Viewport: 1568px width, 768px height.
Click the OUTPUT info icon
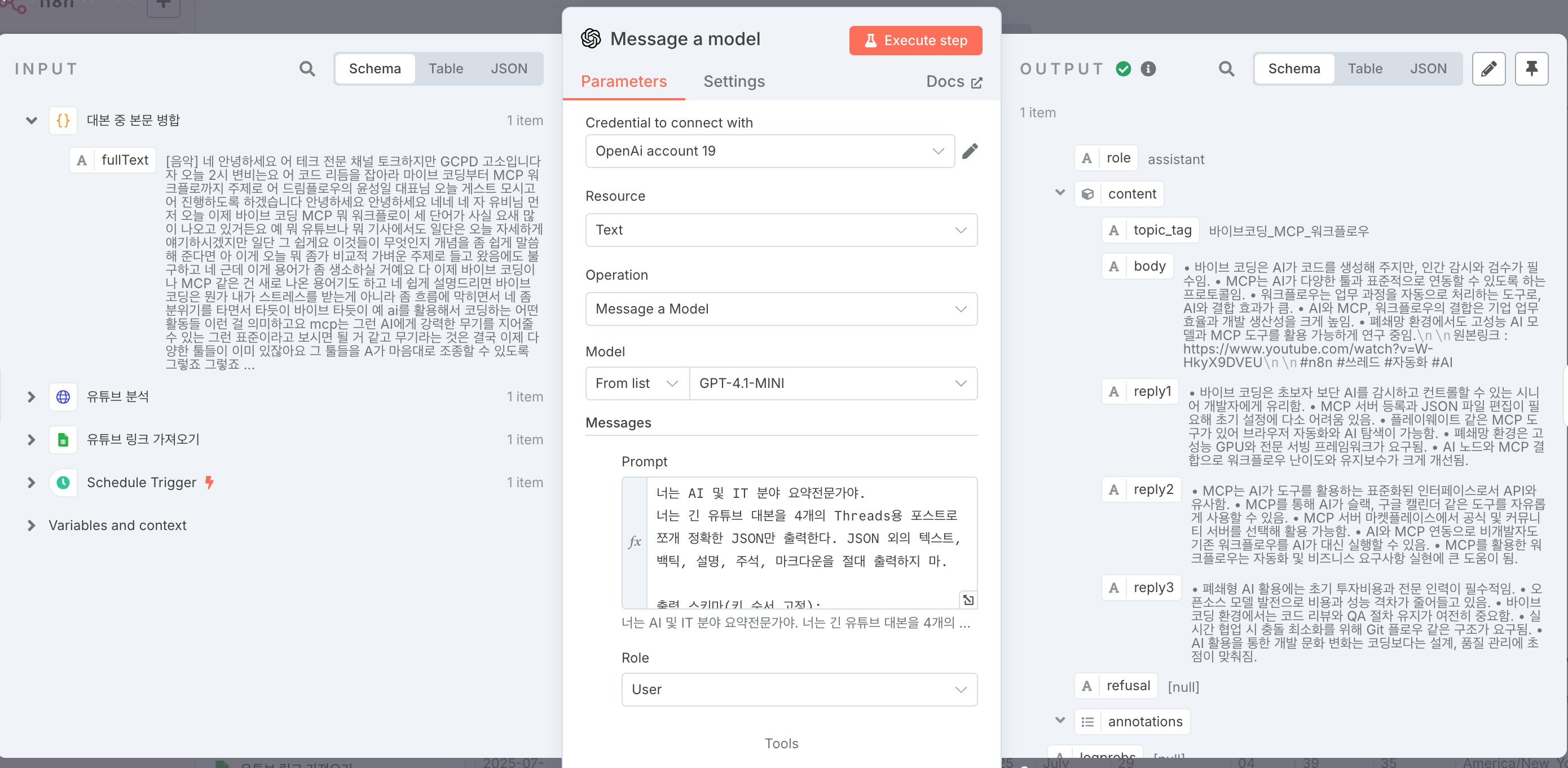click(1148, 69)
